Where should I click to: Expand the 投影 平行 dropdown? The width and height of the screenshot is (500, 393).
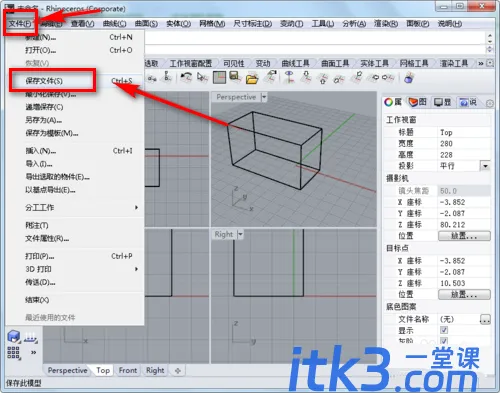tap(485, 166)
